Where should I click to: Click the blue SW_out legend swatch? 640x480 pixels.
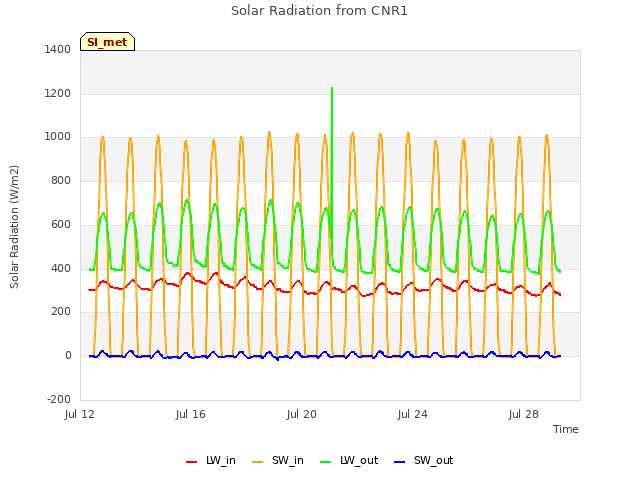[400, 462]
